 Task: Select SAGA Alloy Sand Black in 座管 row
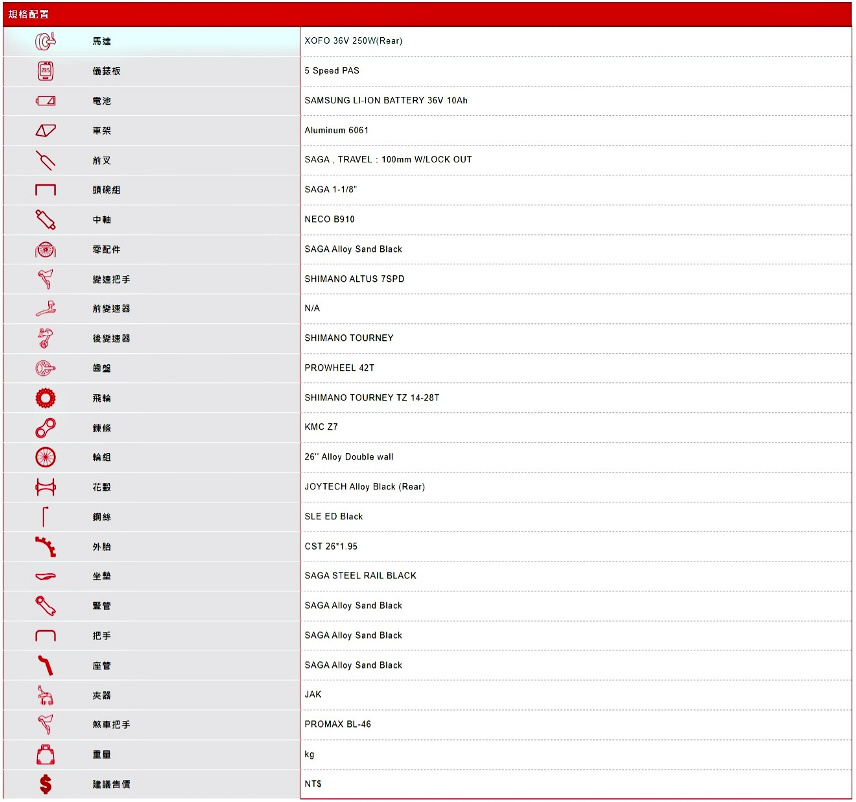[x=353, y=665]
